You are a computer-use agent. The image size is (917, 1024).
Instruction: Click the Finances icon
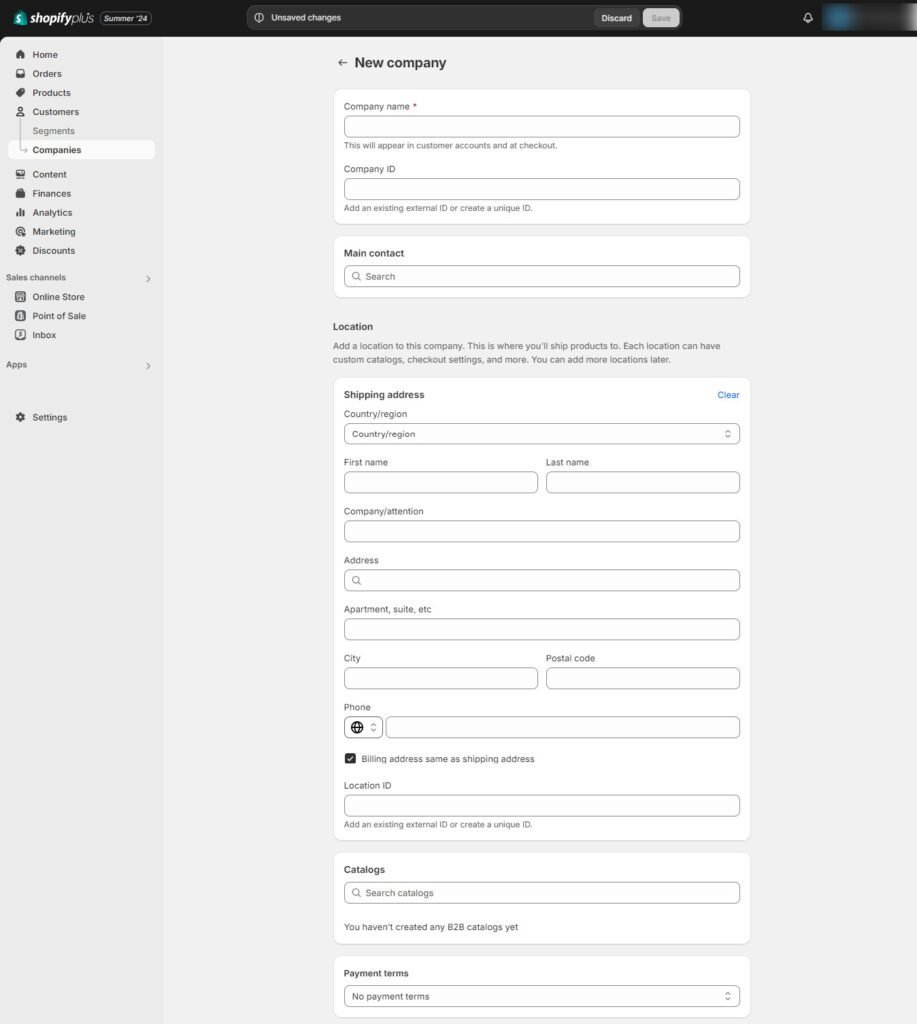pos(20,193)
